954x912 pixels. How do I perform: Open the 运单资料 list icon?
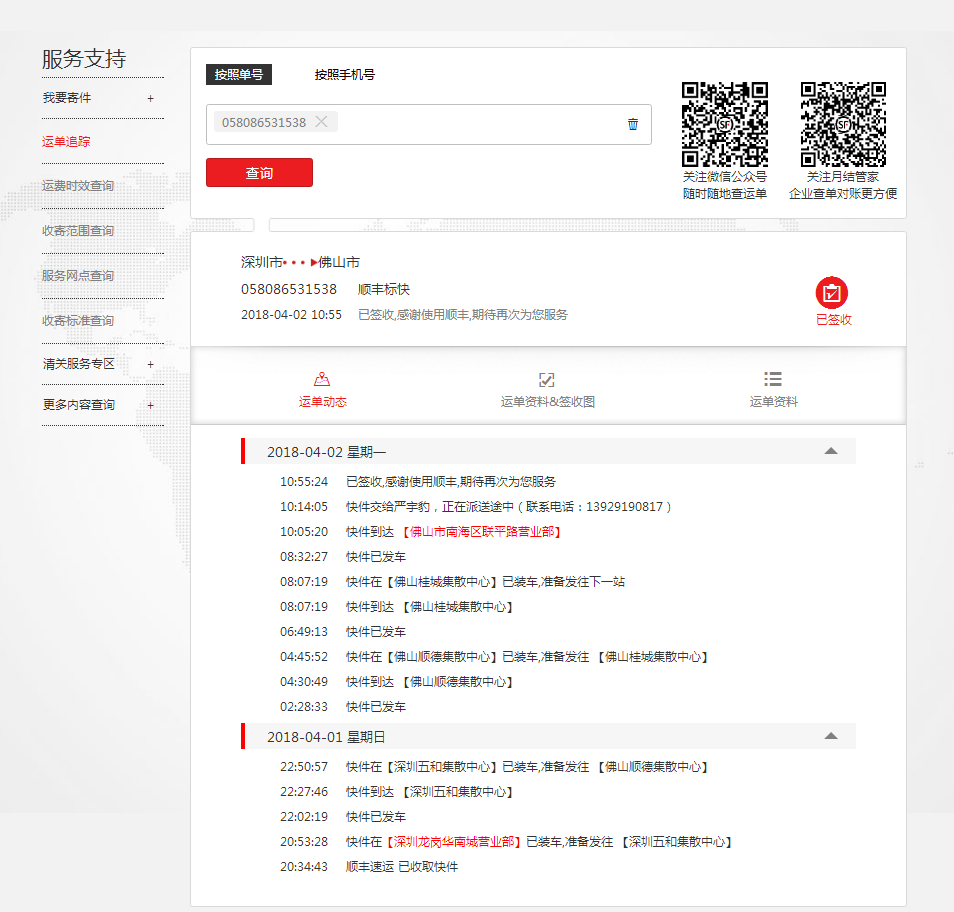773,380
